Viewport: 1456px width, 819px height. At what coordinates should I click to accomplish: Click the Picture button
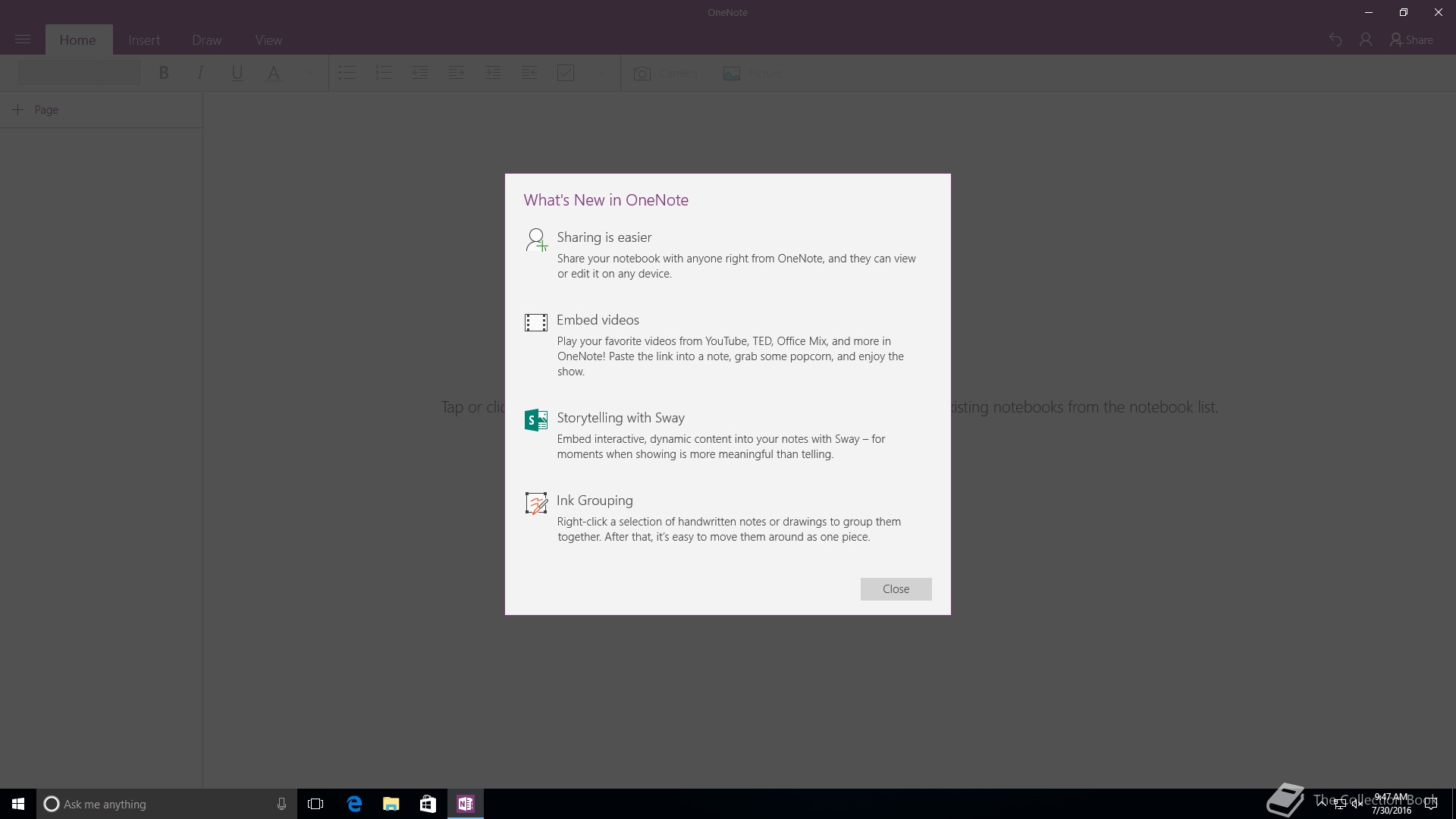pyautogui.click(x=753, y=74)
